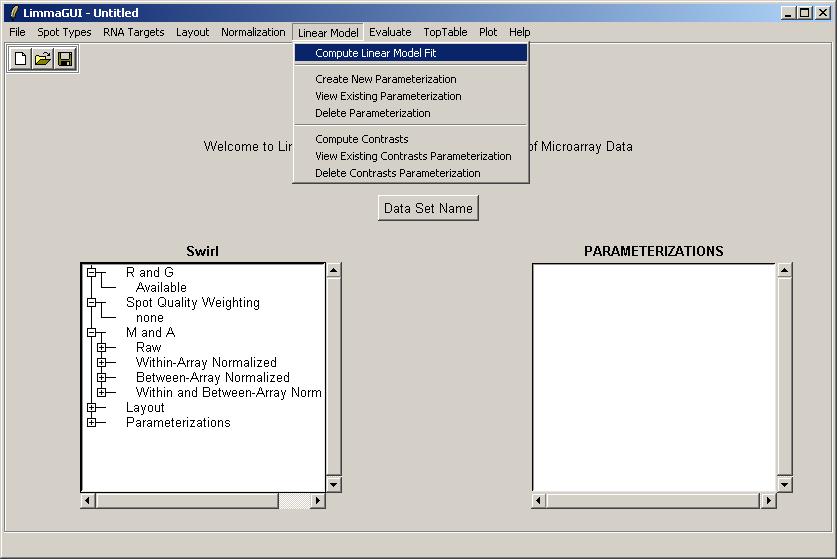Choose Create New Parameterization menu entry

tap(385, 79)
